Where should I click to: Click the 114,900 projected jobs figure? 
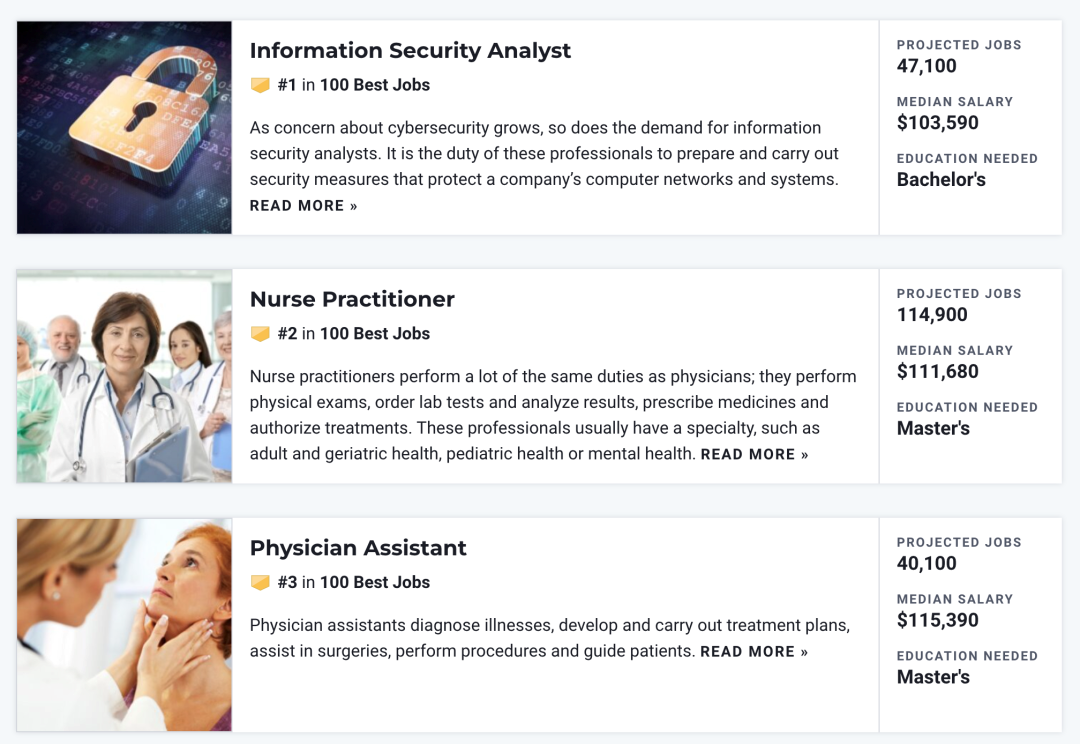click(x=932, y=315)
